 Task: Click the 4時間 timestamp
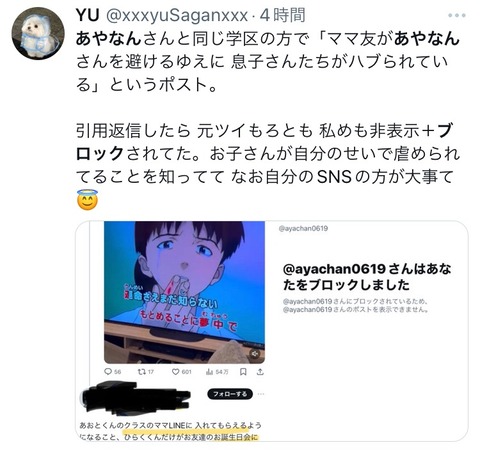point(283,15)
